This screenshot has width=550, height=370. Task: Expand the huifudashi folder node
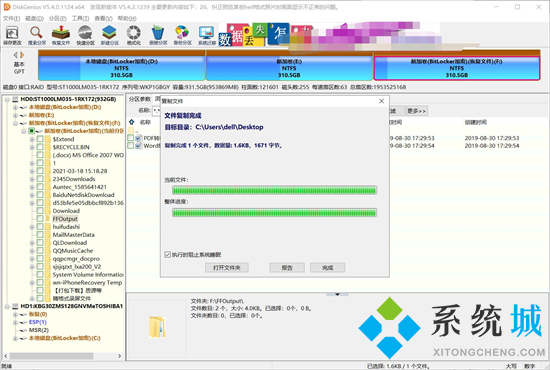tap(32, 227)
